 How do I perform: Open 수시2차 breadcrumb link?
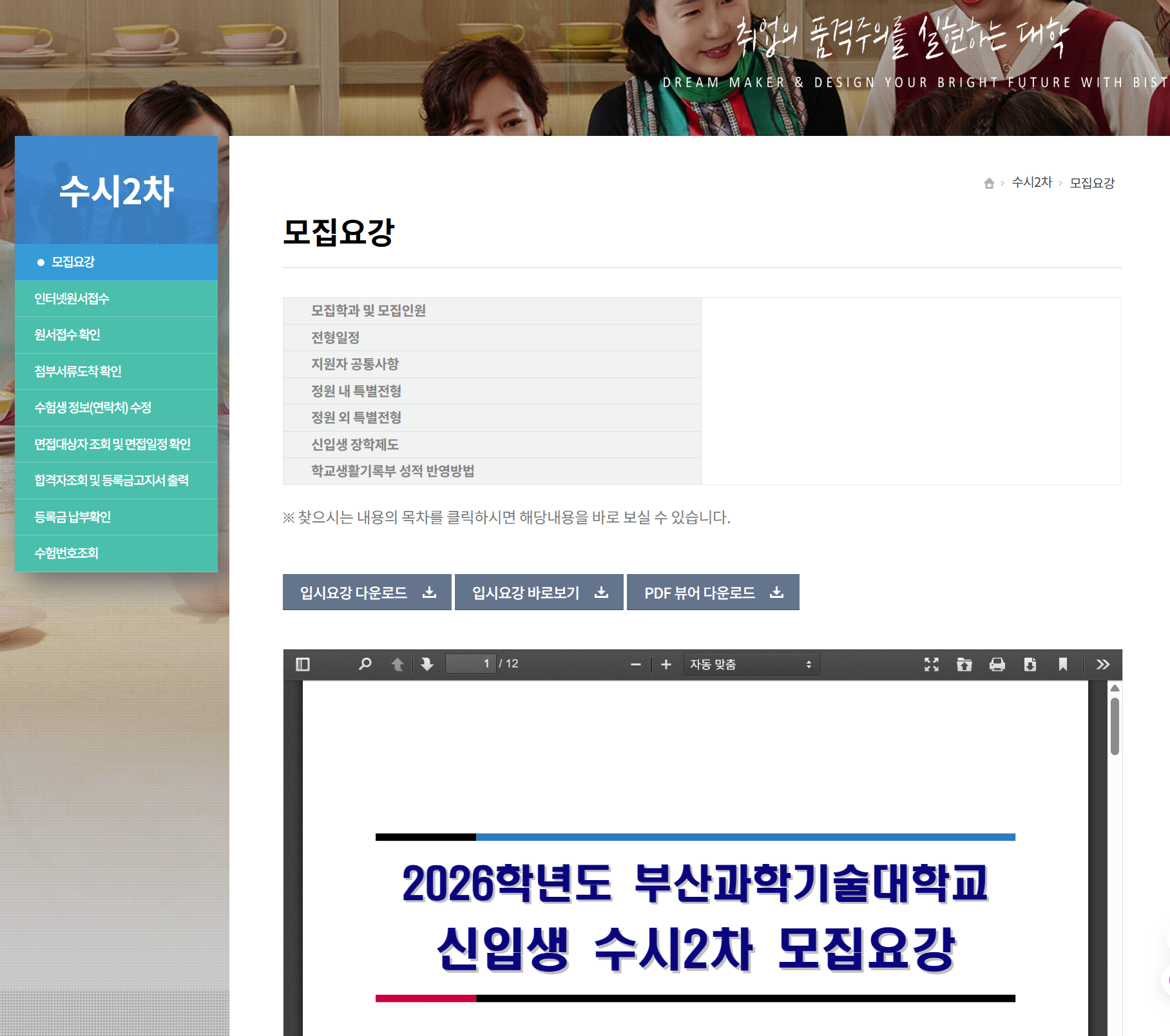click(x=1031, y=182)
